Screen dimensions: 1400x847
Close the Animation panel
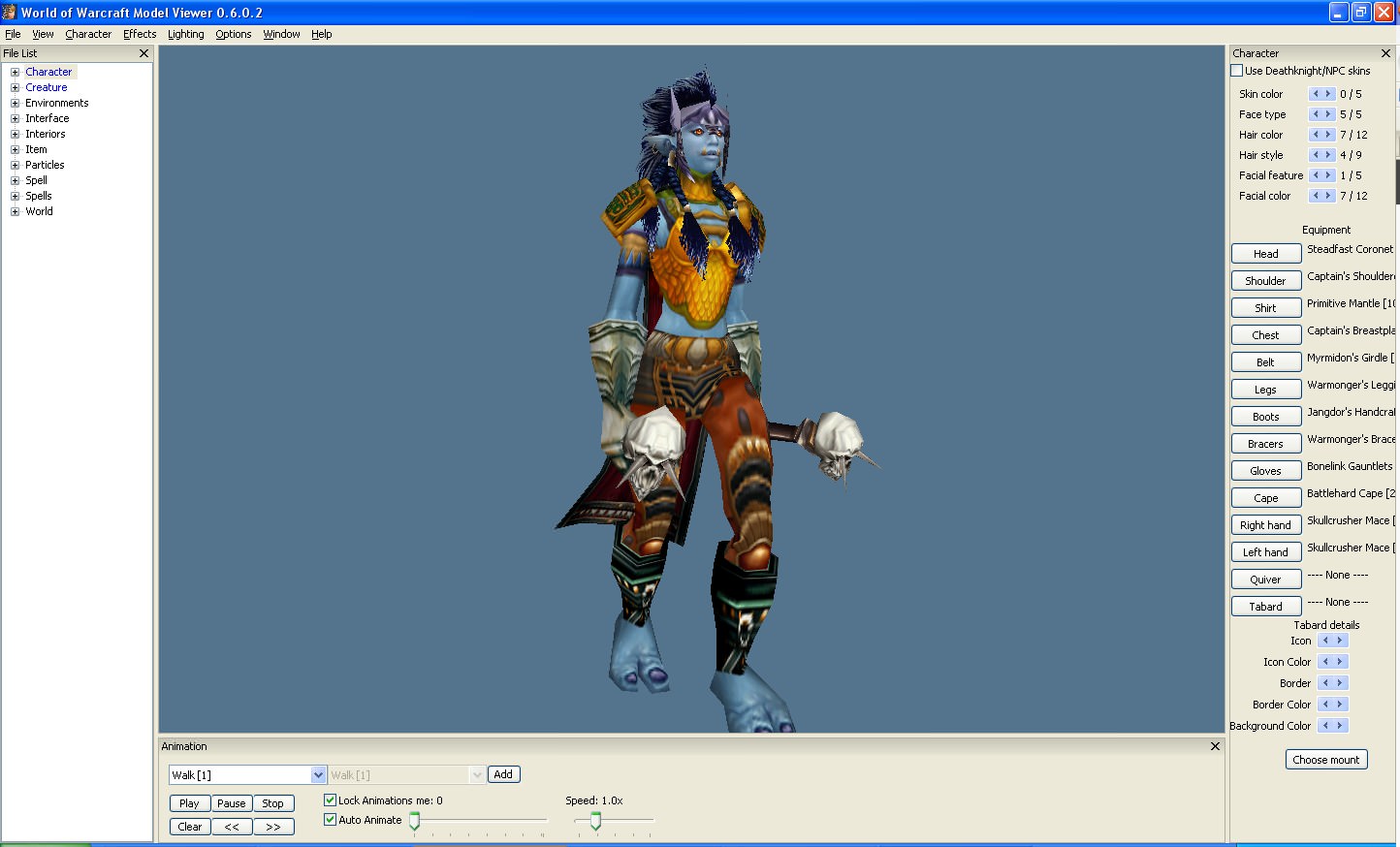(1215, 746)
